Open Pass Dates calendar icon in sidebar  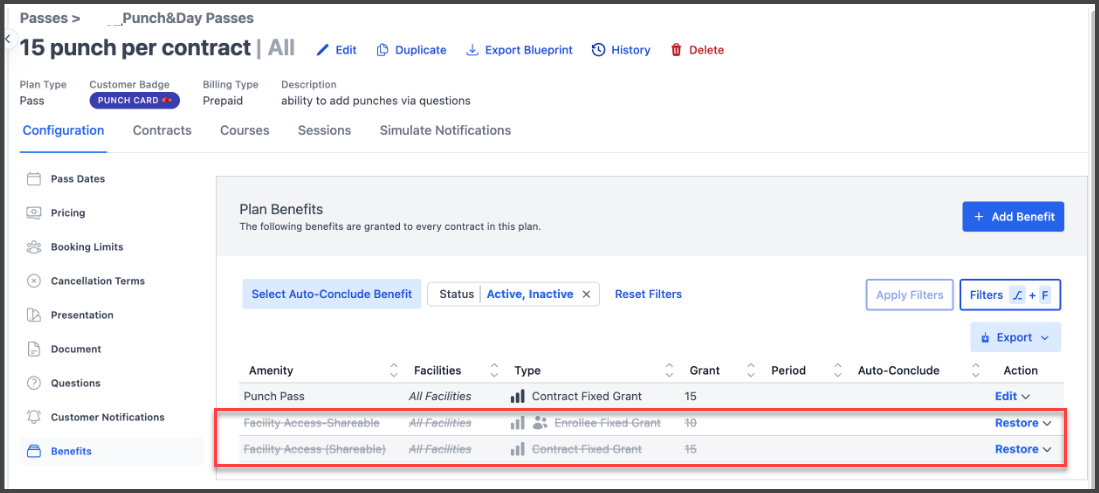34,179
